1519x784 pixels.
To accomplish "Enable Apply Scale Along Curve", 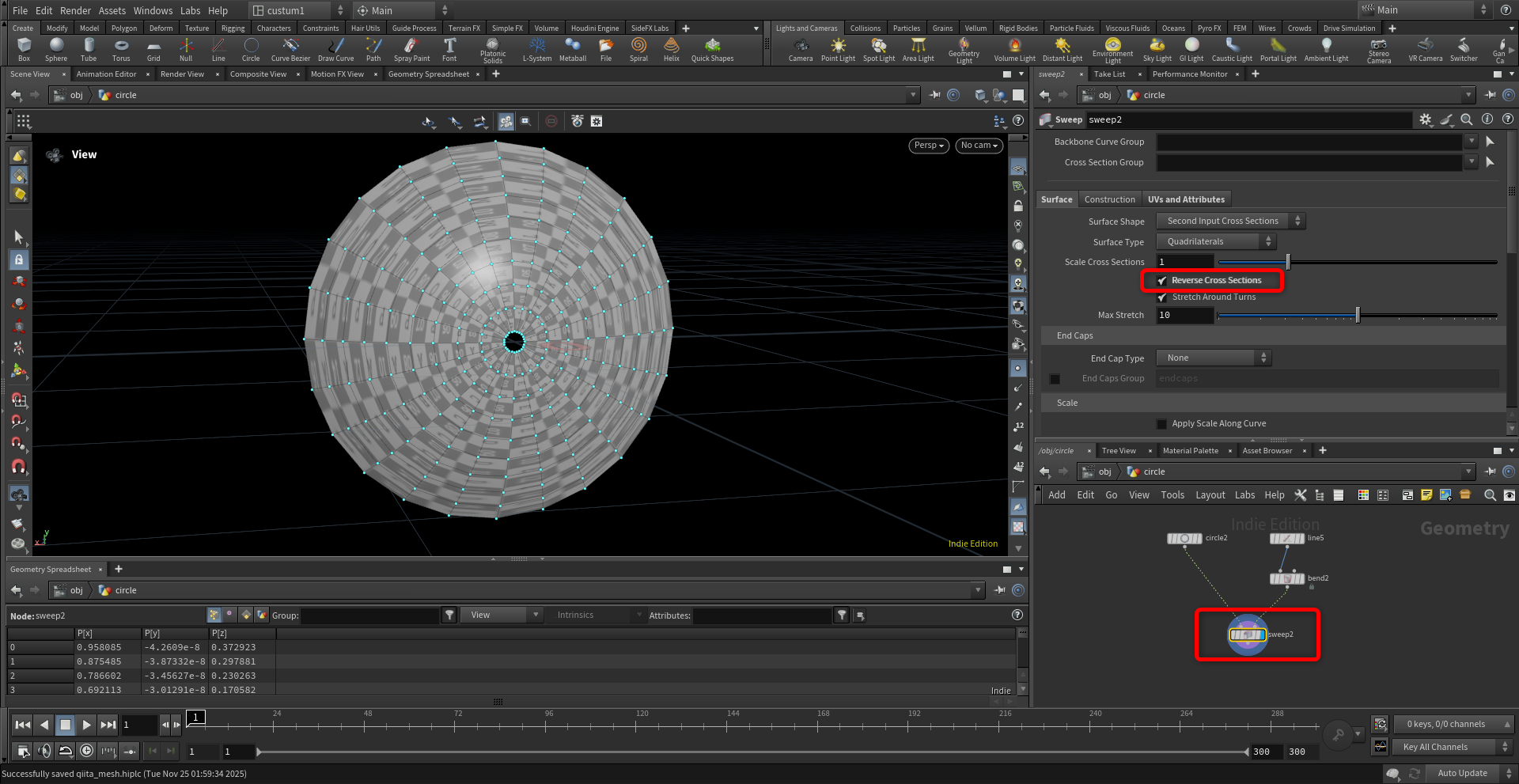I will pyautogui.click(x=1161, y=424).
